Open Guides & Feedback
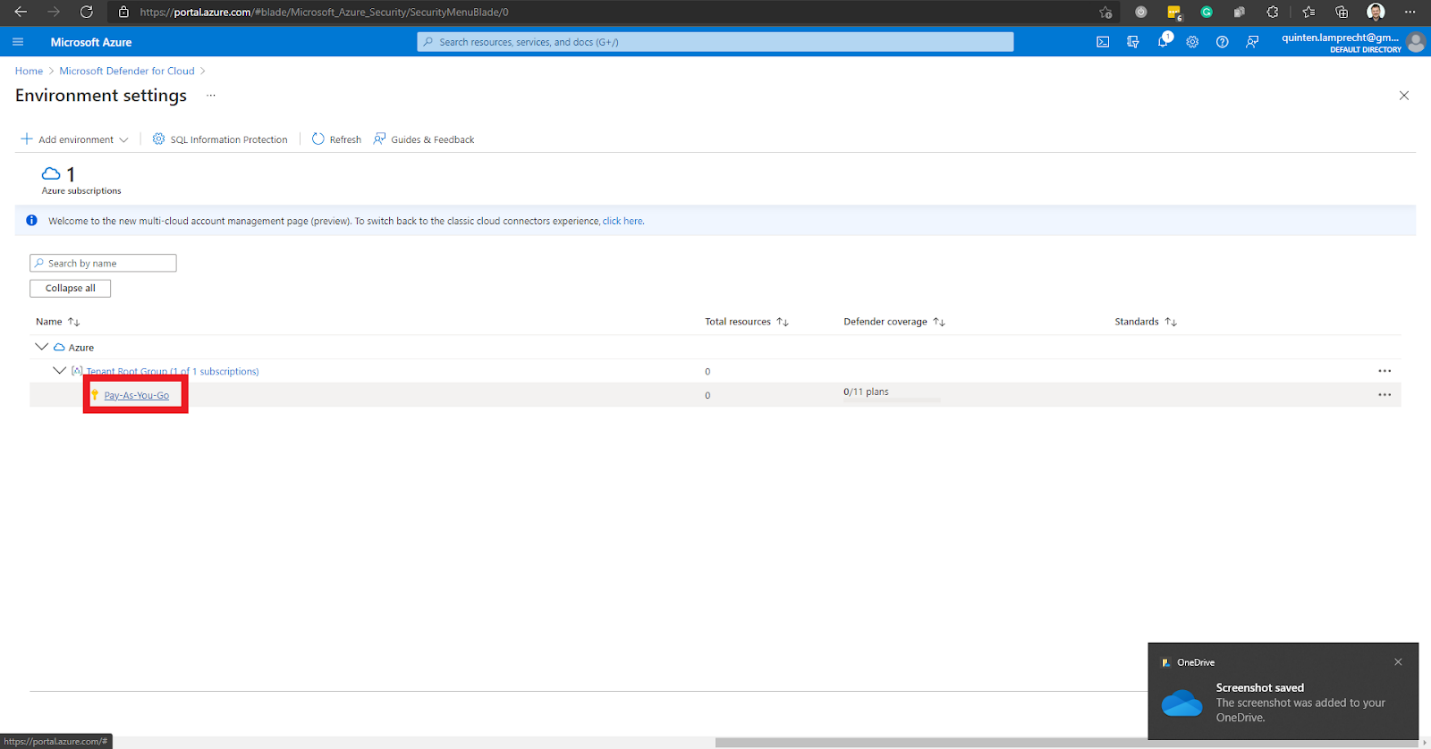Viewport: 1431px width, 749px height. coord(424,139)
